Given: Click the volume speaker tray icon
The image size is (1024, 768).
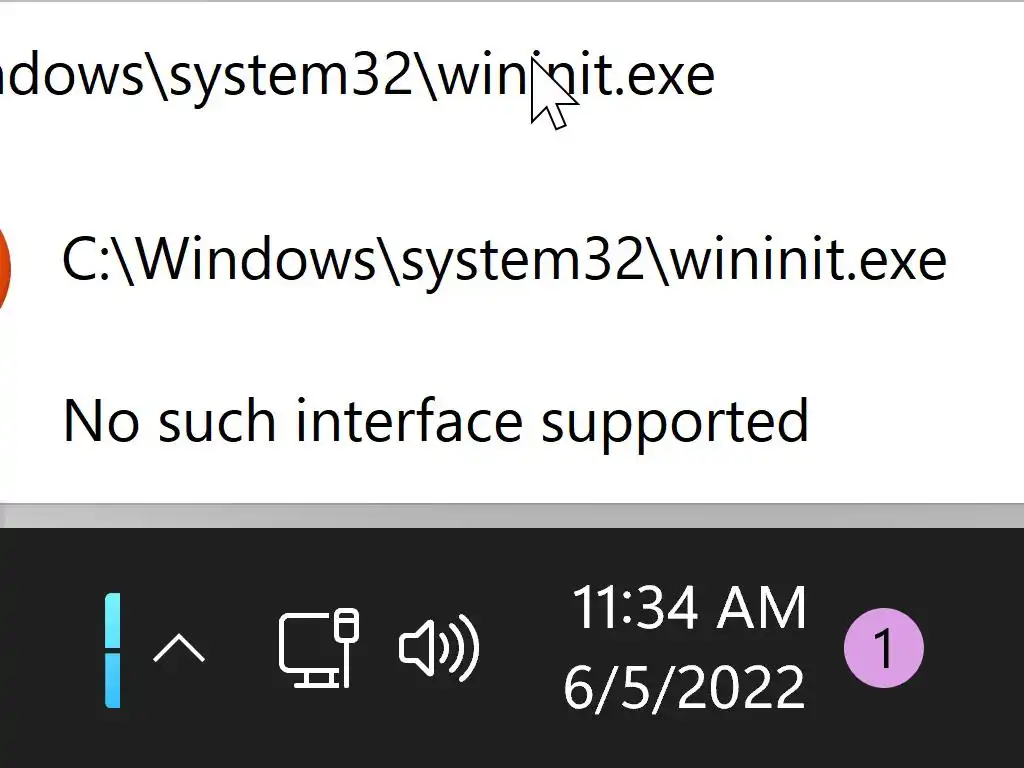Looking at the screenshot, I should point(438,648).
